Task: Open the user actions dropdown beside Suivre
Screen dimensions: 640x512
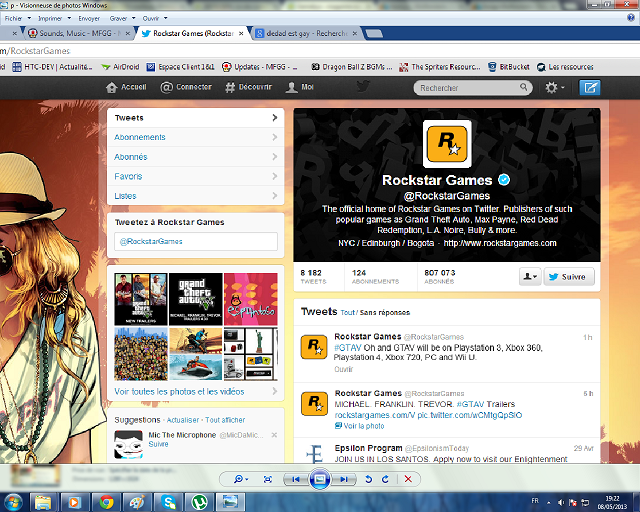Action: [x=530, y=277]
